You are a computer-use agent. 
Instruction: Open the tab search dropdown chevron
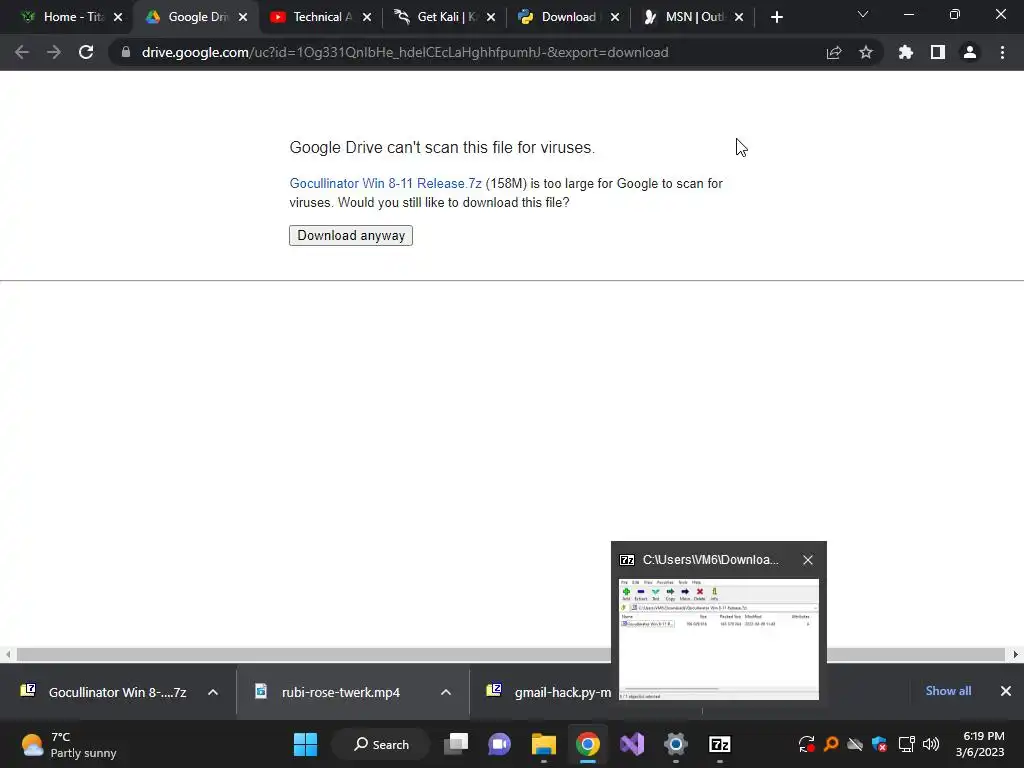point(863,14)
